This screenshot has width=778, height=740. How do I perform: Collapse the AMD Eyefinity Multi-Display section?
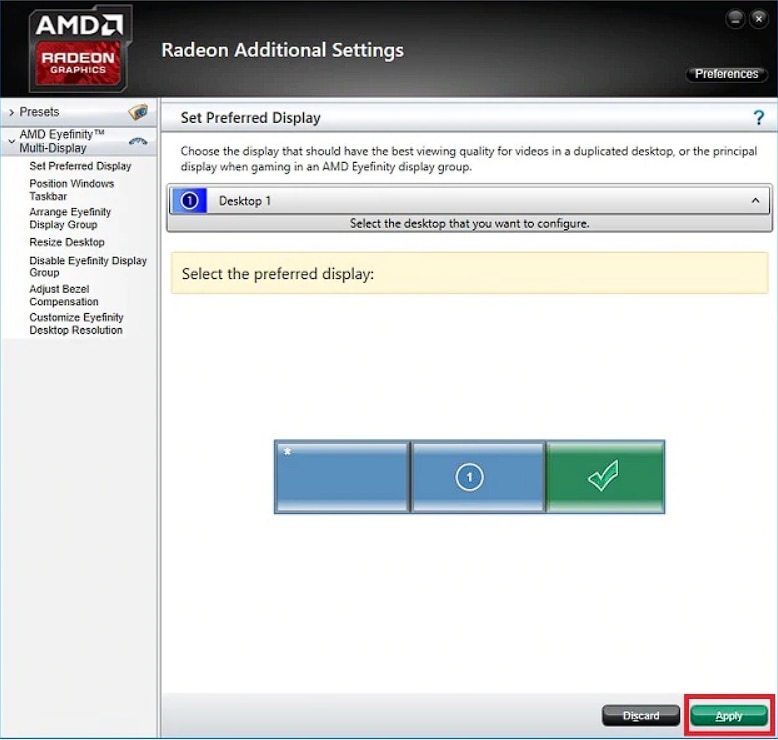(11, 141)
